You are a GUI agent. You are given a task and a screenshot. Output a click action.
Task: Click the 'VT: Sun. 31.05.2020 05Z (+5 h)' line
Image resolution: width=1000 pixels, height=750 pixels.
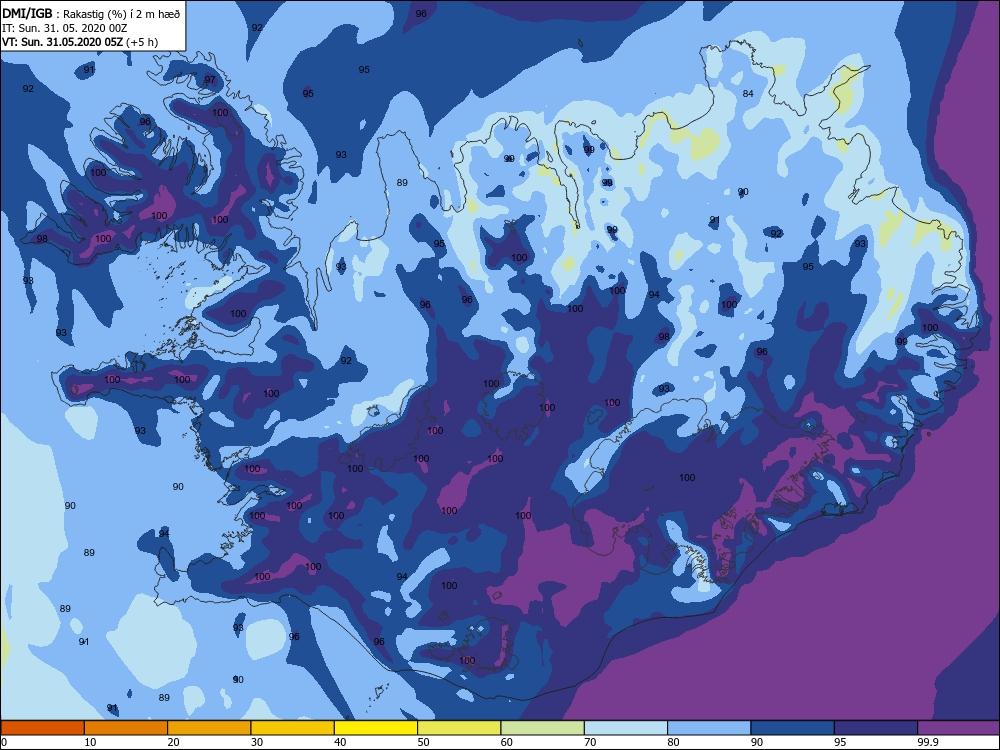point(80,42)
